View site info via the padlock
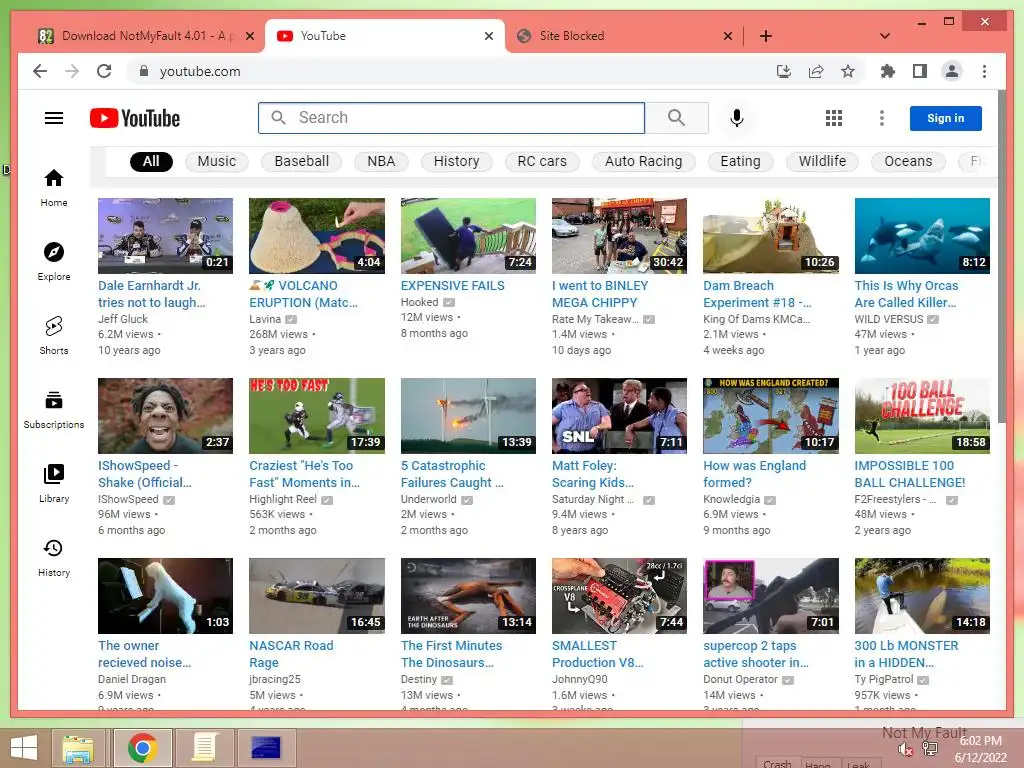 click(144, 71)
